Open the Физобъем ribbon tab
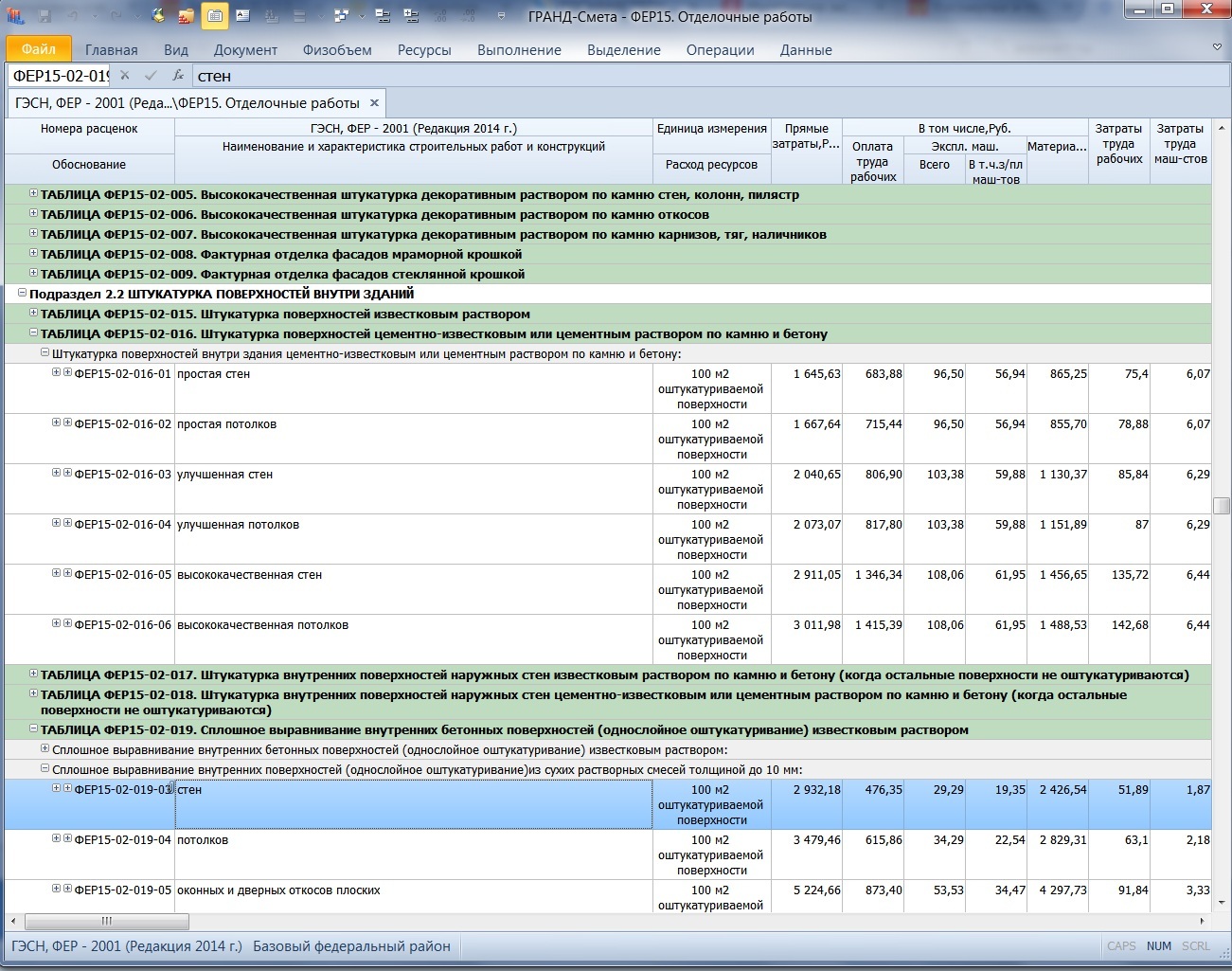The height and width of the screenshot is (971, 1232). (336, 50)
